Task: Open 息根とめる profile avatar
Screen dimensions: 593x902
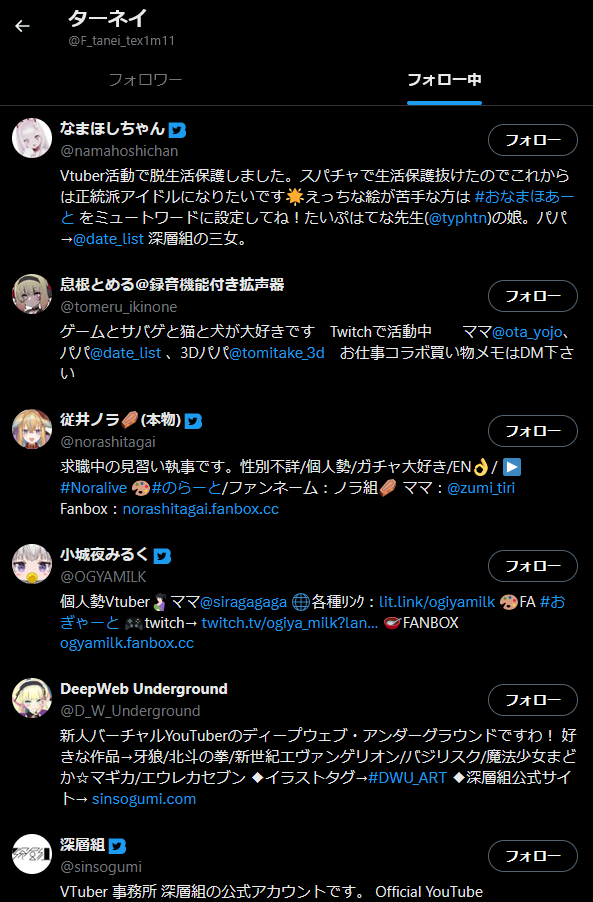Action: 32,294
